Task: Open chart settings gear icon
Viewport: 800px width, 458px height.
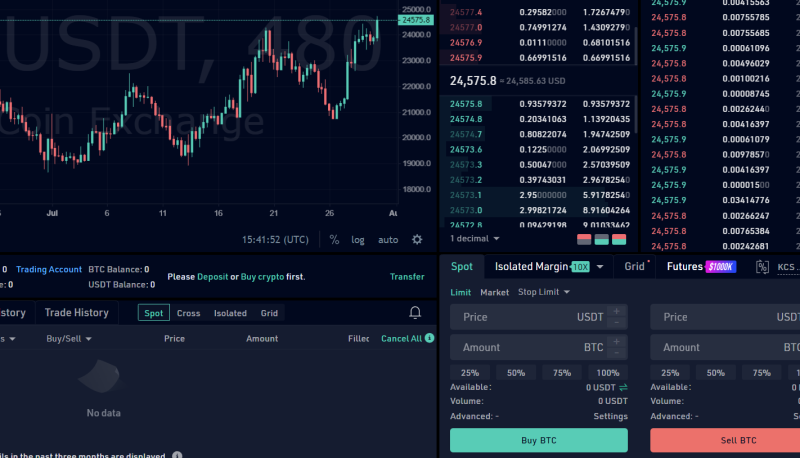Action: 417,240
